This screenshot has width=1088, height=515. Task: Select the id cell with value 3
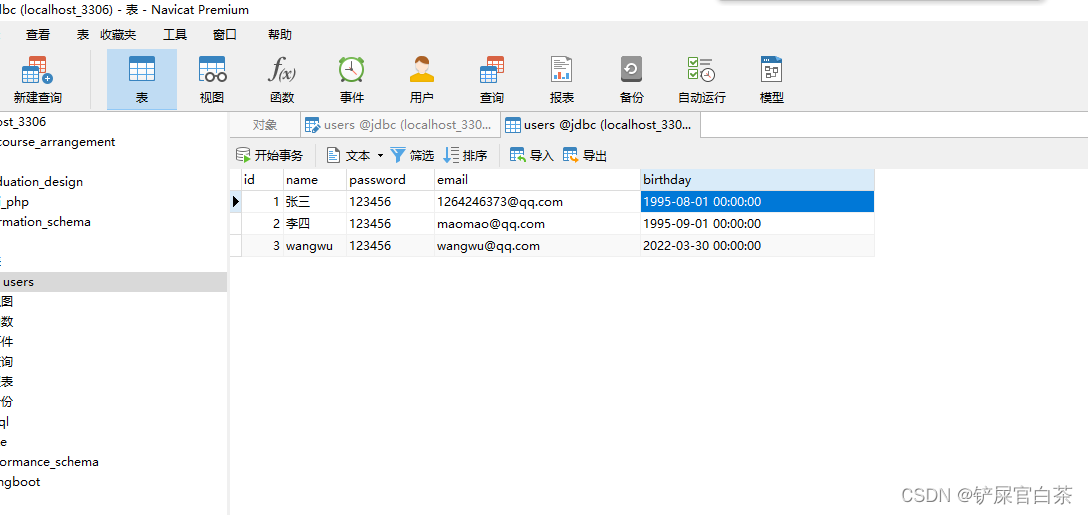pyautogui.click(x=262, y=246)
